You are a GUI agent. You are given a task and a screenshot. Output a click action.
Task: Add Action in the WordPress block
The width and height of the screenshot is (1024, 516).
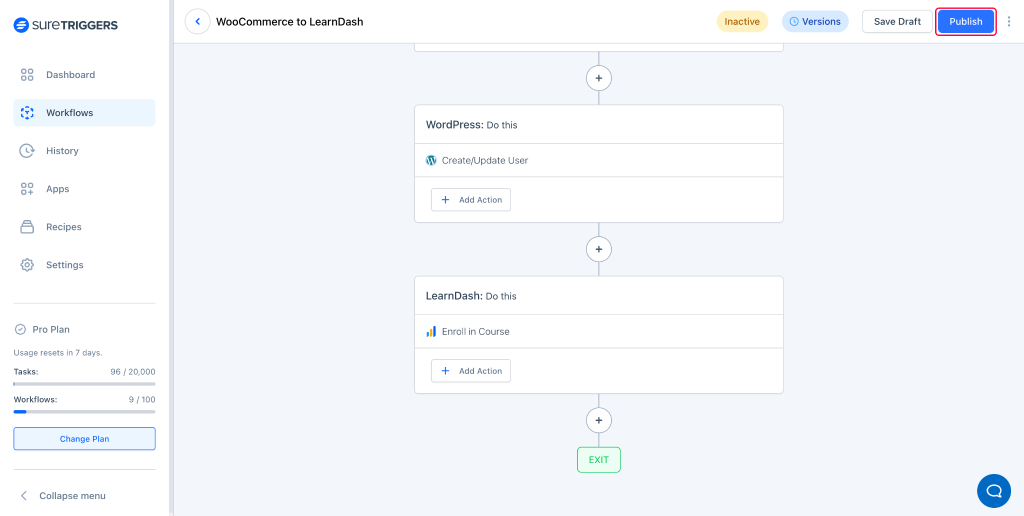tap(471, 200)
